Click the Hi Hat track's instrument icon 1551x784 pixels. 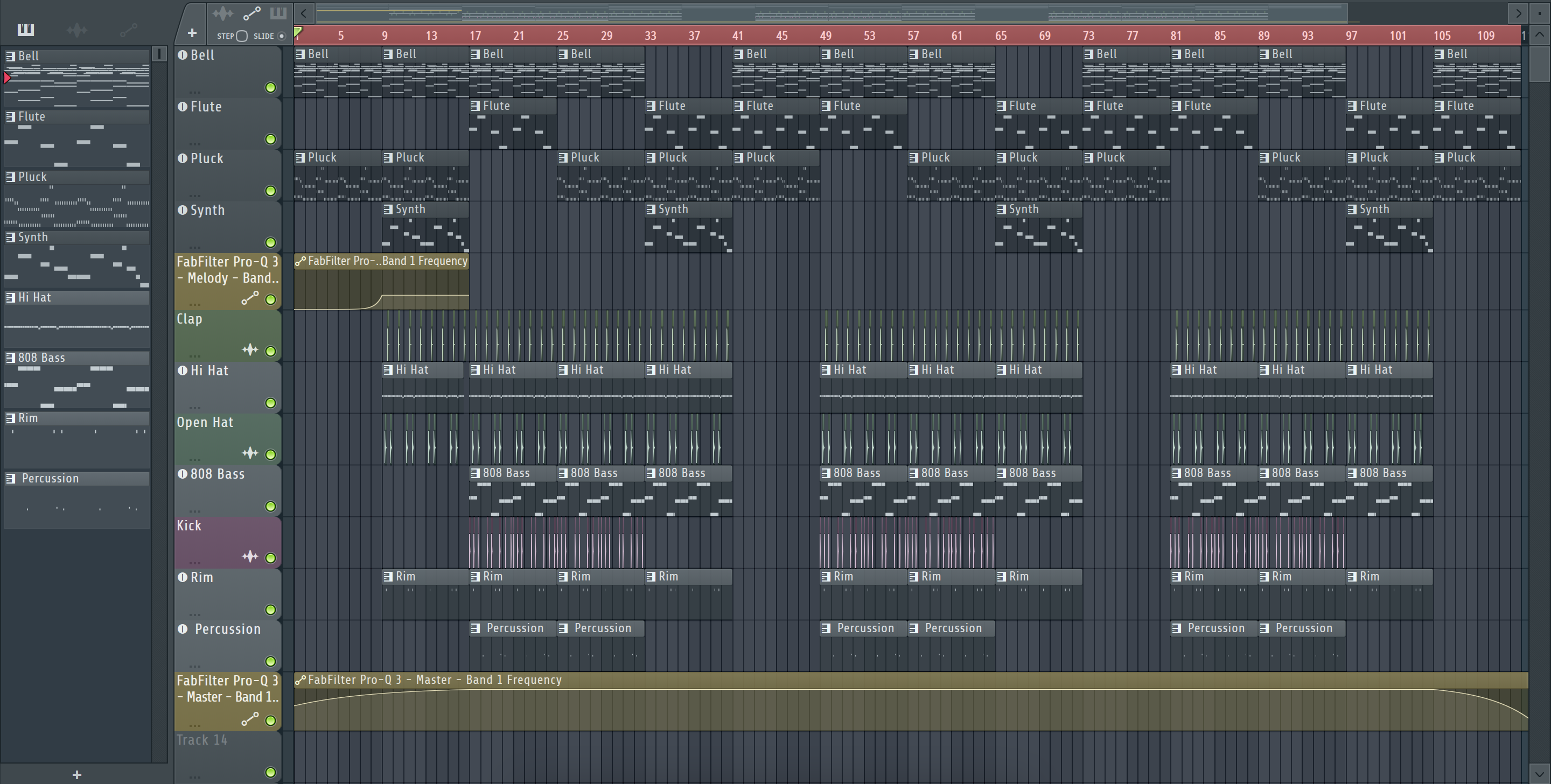183,370
